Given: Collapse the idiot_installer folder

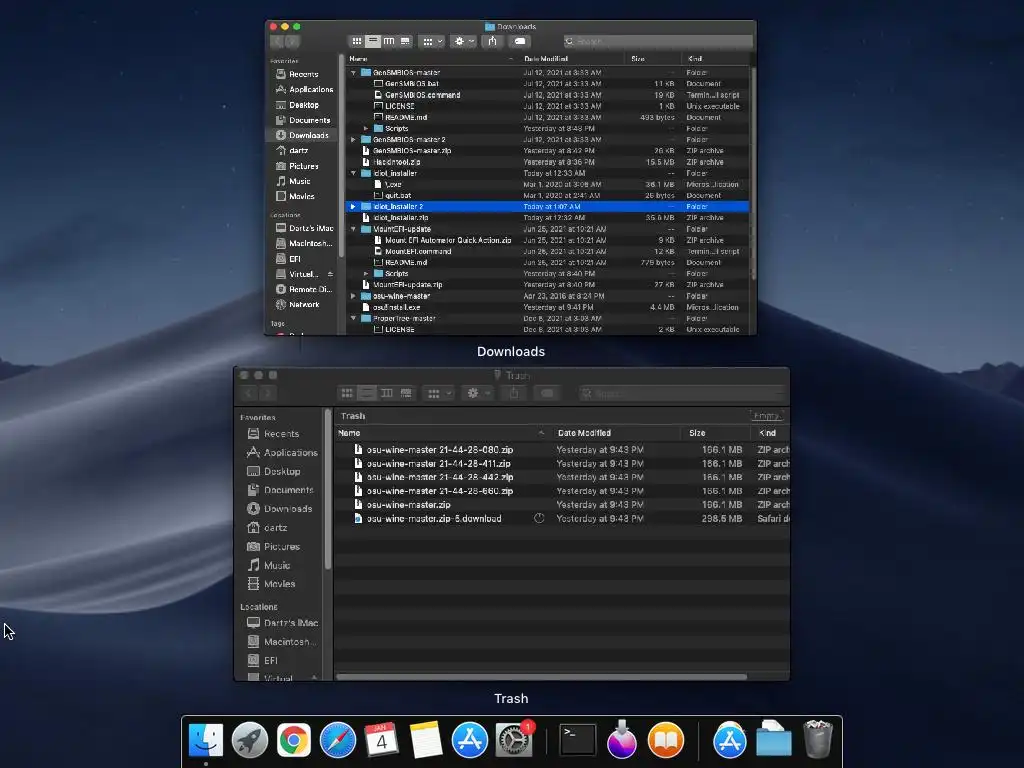Looking at the screenshot, I should pyautogui.click(x=353, y=173).
